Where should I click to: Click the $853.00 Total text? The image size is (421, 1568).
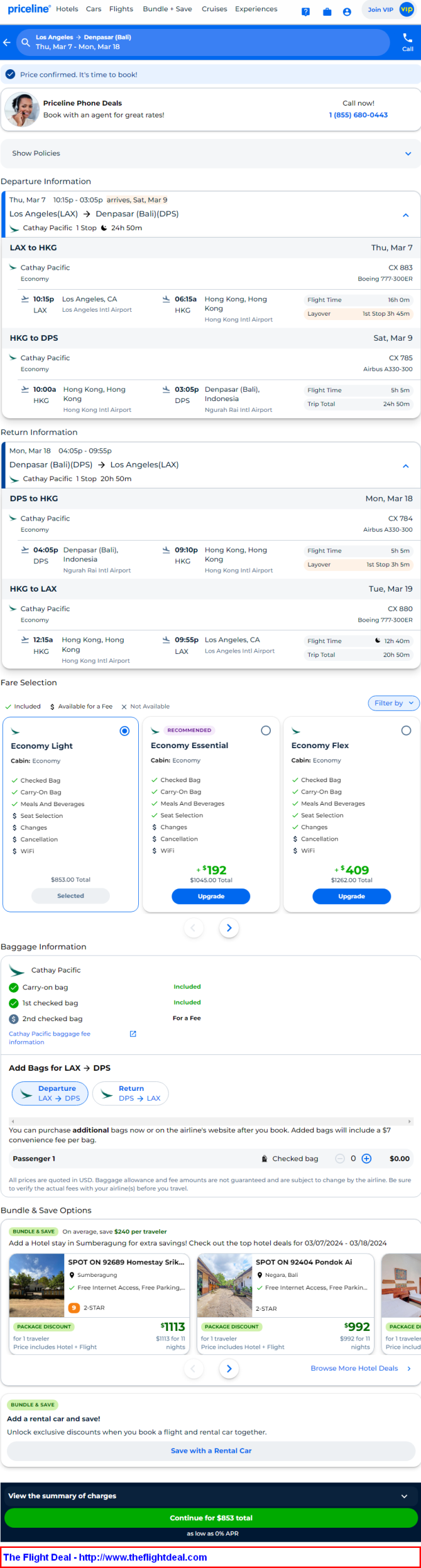point(70,880)
